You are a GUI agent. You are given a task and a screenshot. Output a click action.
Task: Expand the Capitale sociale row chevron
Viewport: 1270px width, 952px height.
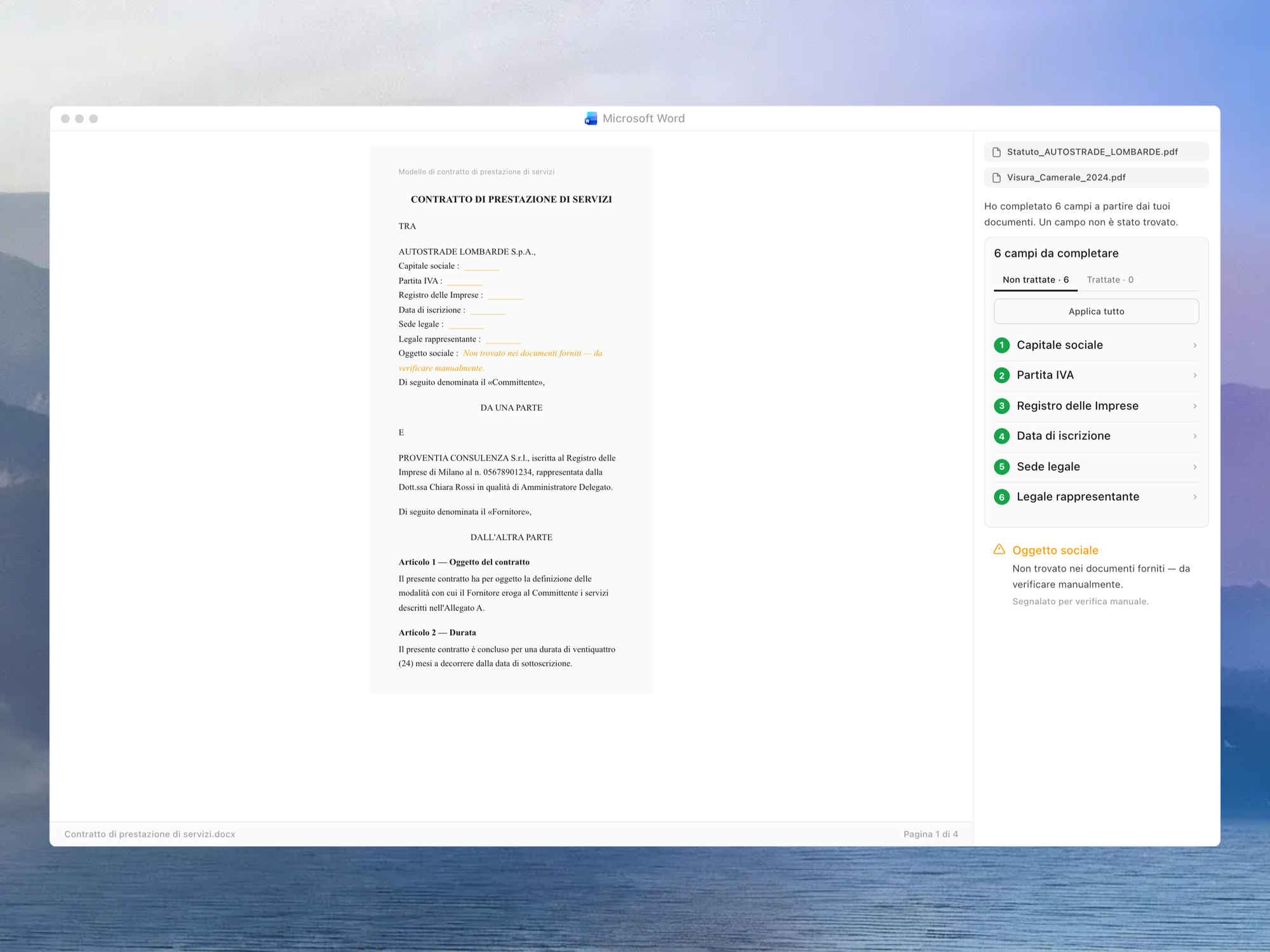[1194, 345]
